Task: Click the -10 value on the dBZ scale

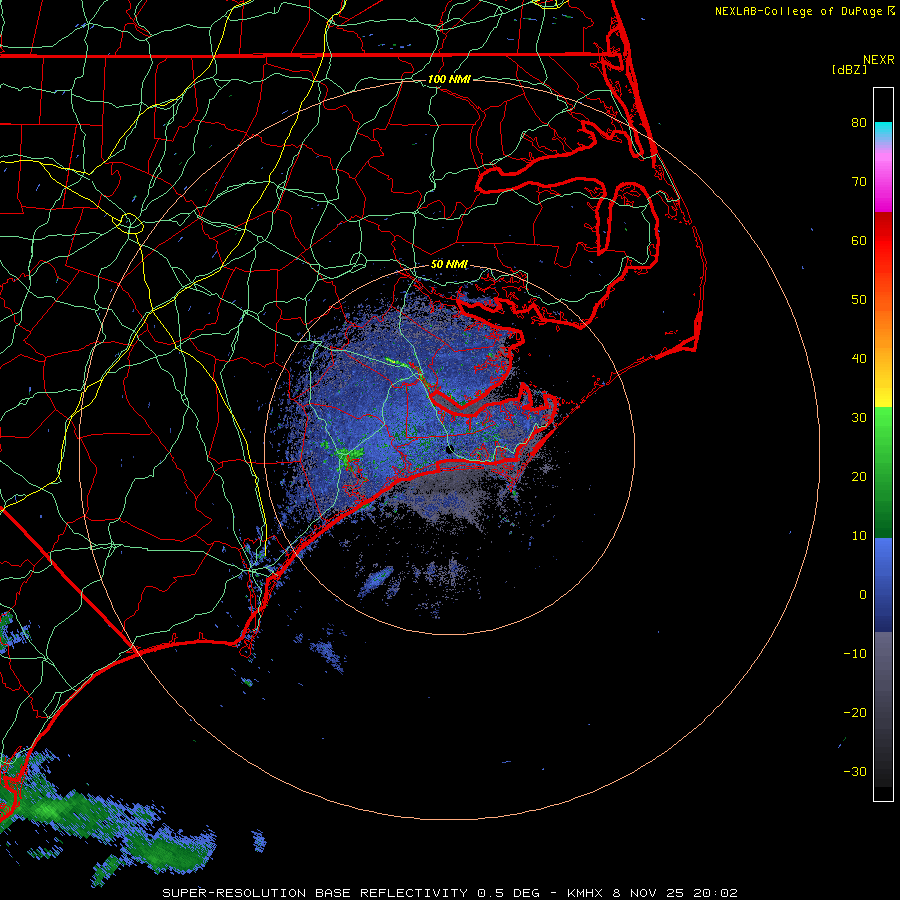Action: click(x=855, y=653)
